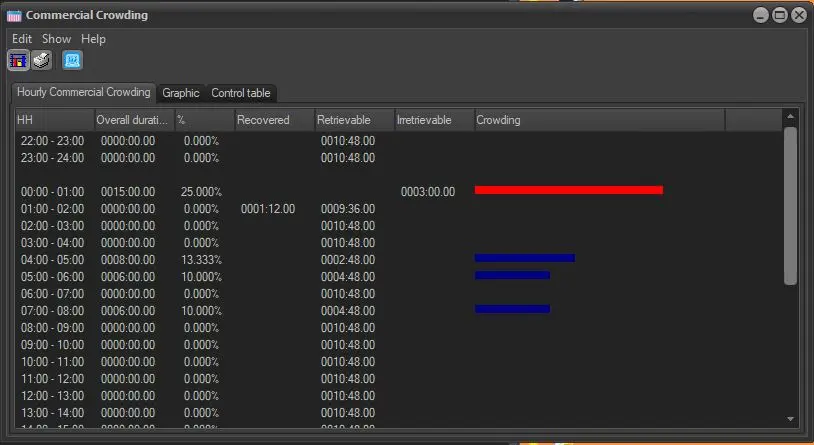The width and height of the screenshot is (814, 445).
Task: Open the Edit menu
Action: (22, 39)
